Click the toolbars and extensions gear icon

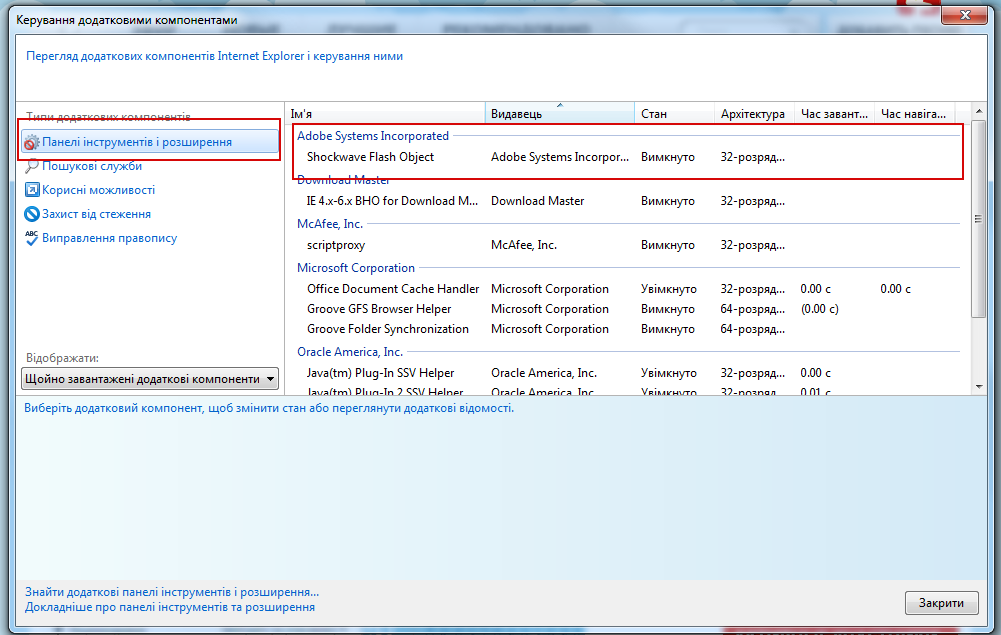pos(31,142)
